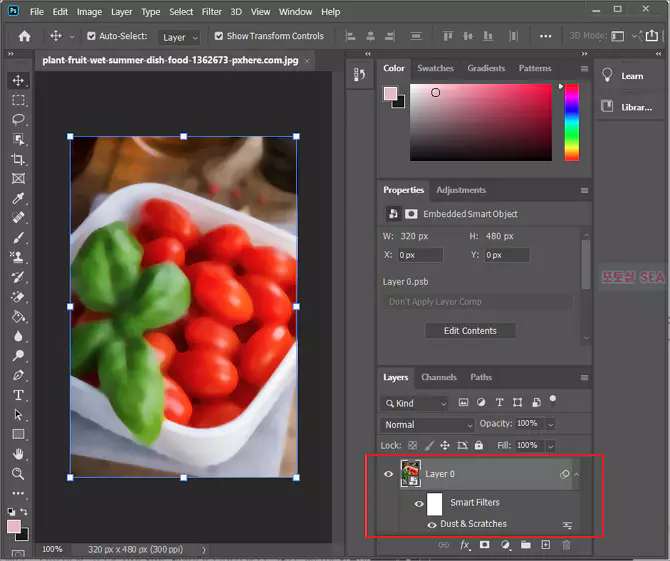Switch to the Adjustments tab
Image resolution: width=670 pixels, height=561 pixels.
[461, 190]
